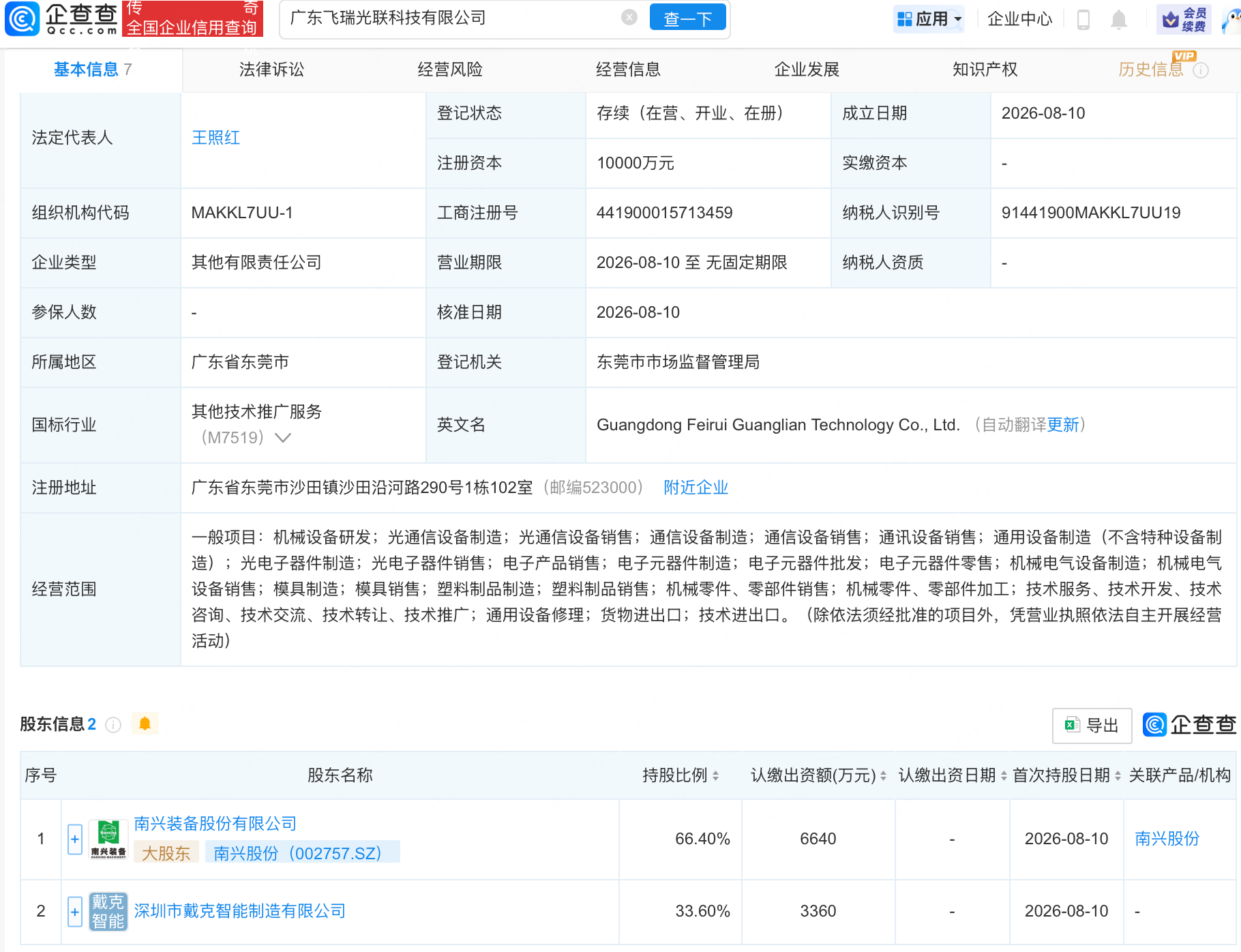Switch to 基本信息 tab
The width and height of the screenshot is (1241, 952).
[x=93, y=70]
